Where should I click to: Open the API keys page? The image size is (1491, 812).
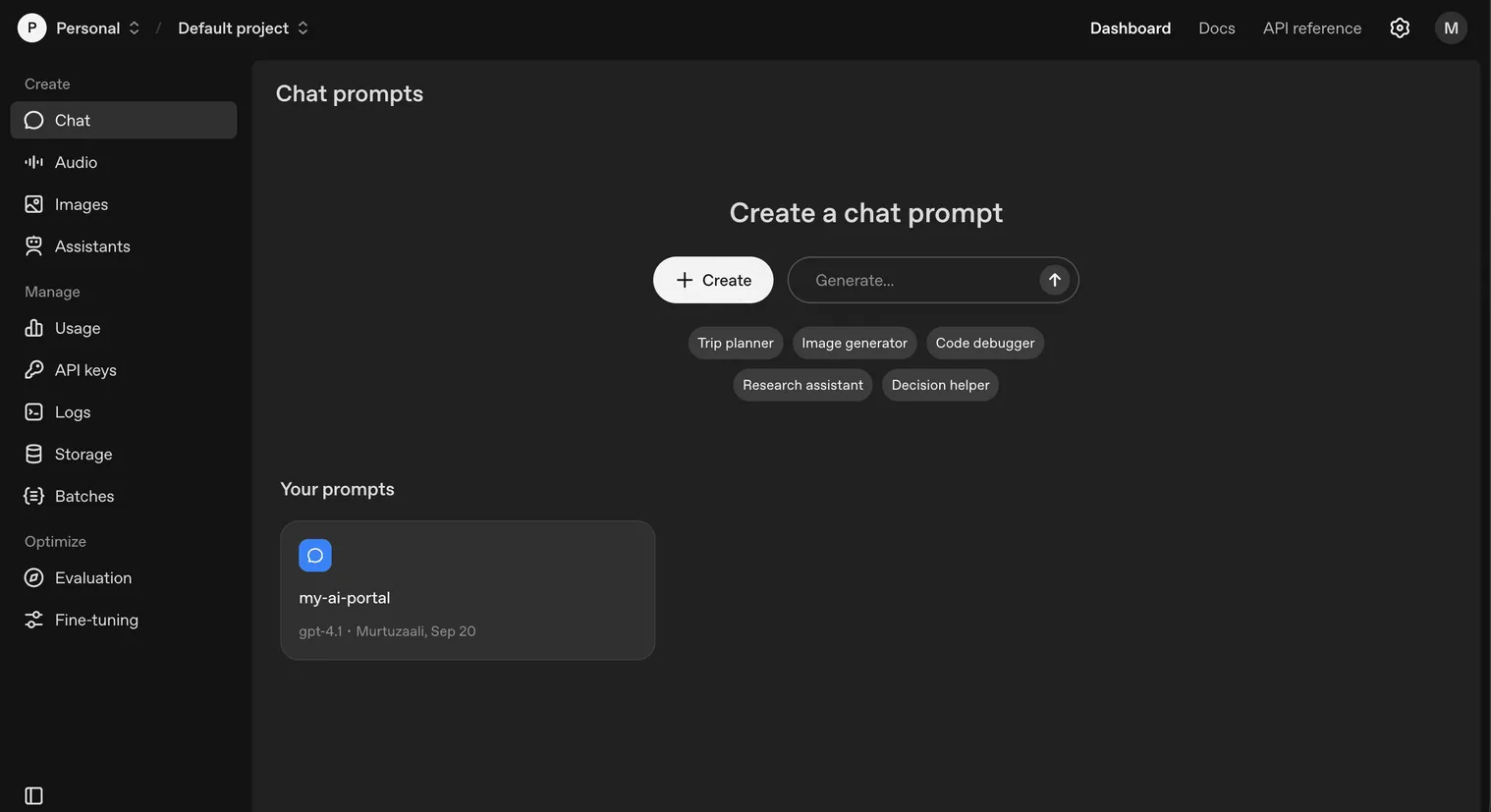(84, 370)
